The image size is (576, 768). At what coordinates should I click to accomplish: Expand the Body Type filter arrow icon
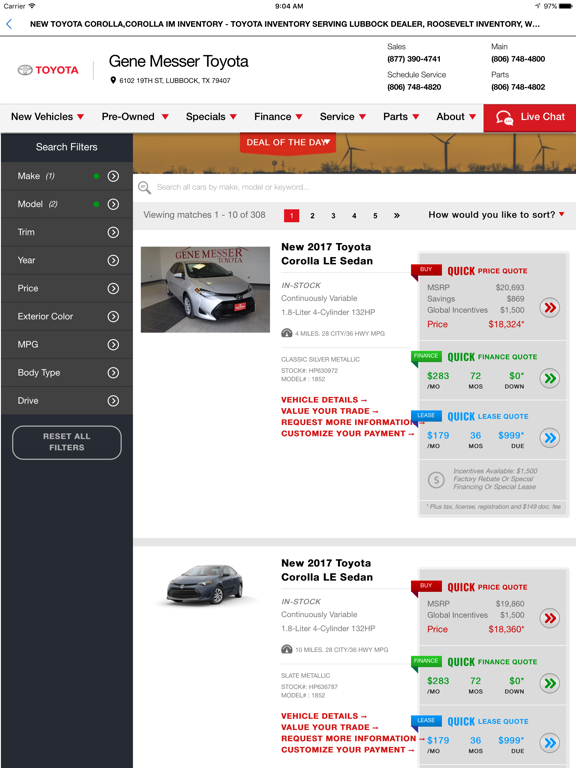coord(113,373)
